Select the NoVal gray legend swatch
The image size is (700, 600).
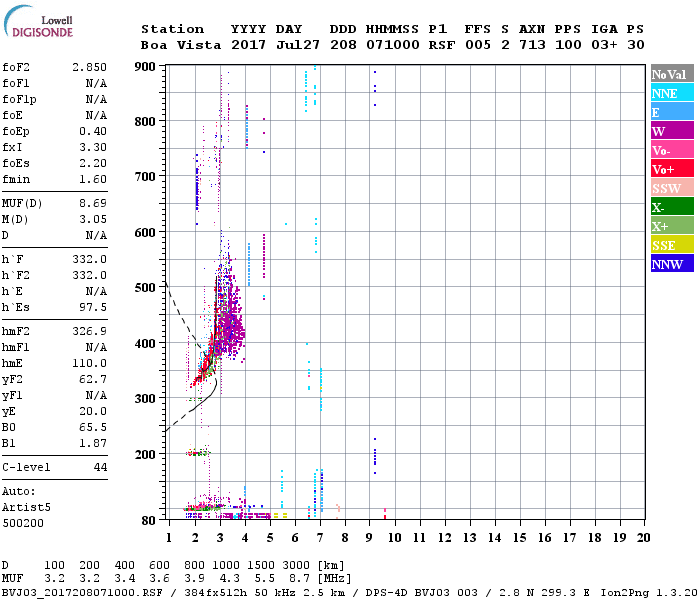coord(672,74)
